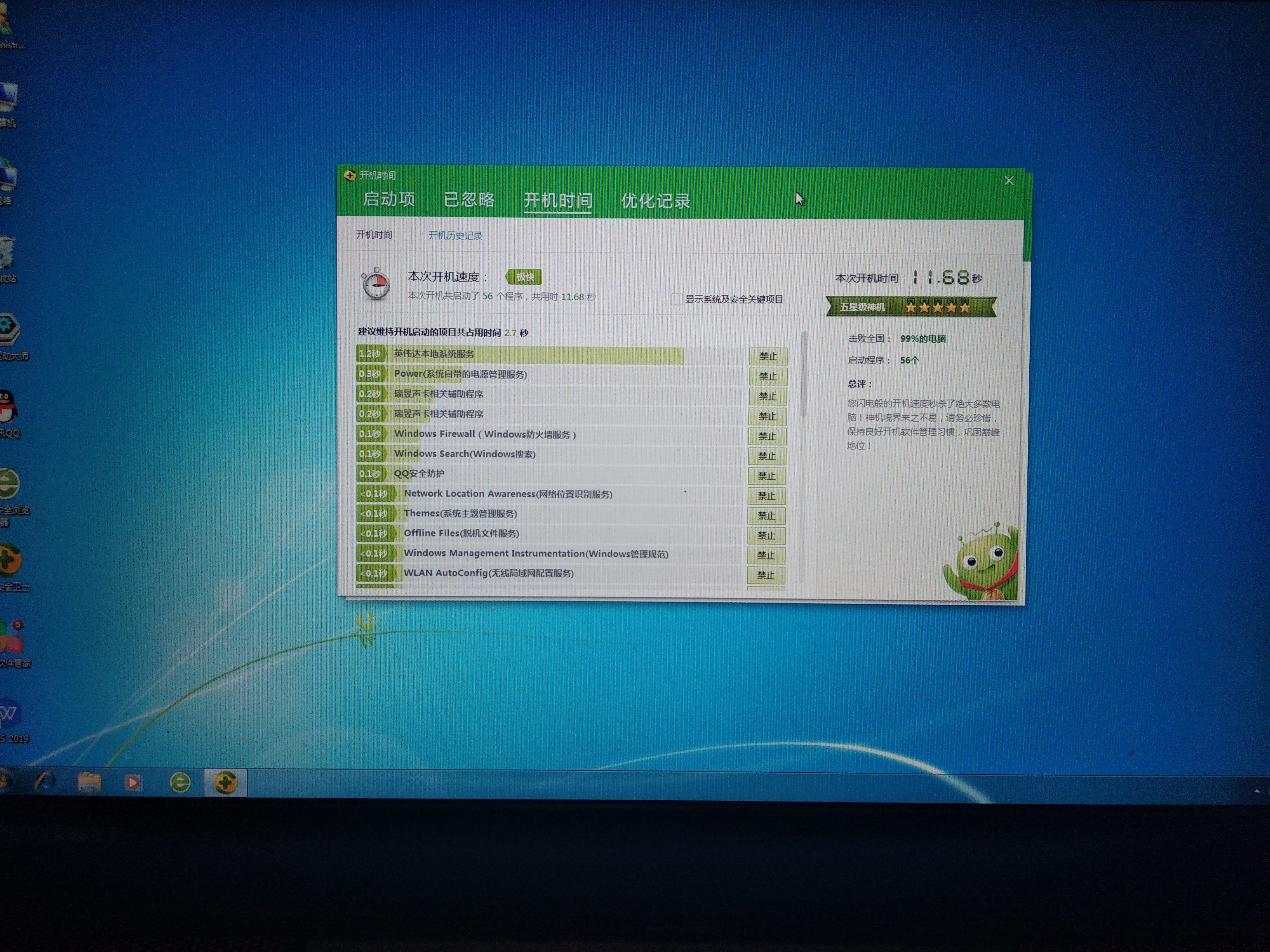Show hidden tray icons arrow
Viewport: 1270px width, 952px height.
[1257, 791]
